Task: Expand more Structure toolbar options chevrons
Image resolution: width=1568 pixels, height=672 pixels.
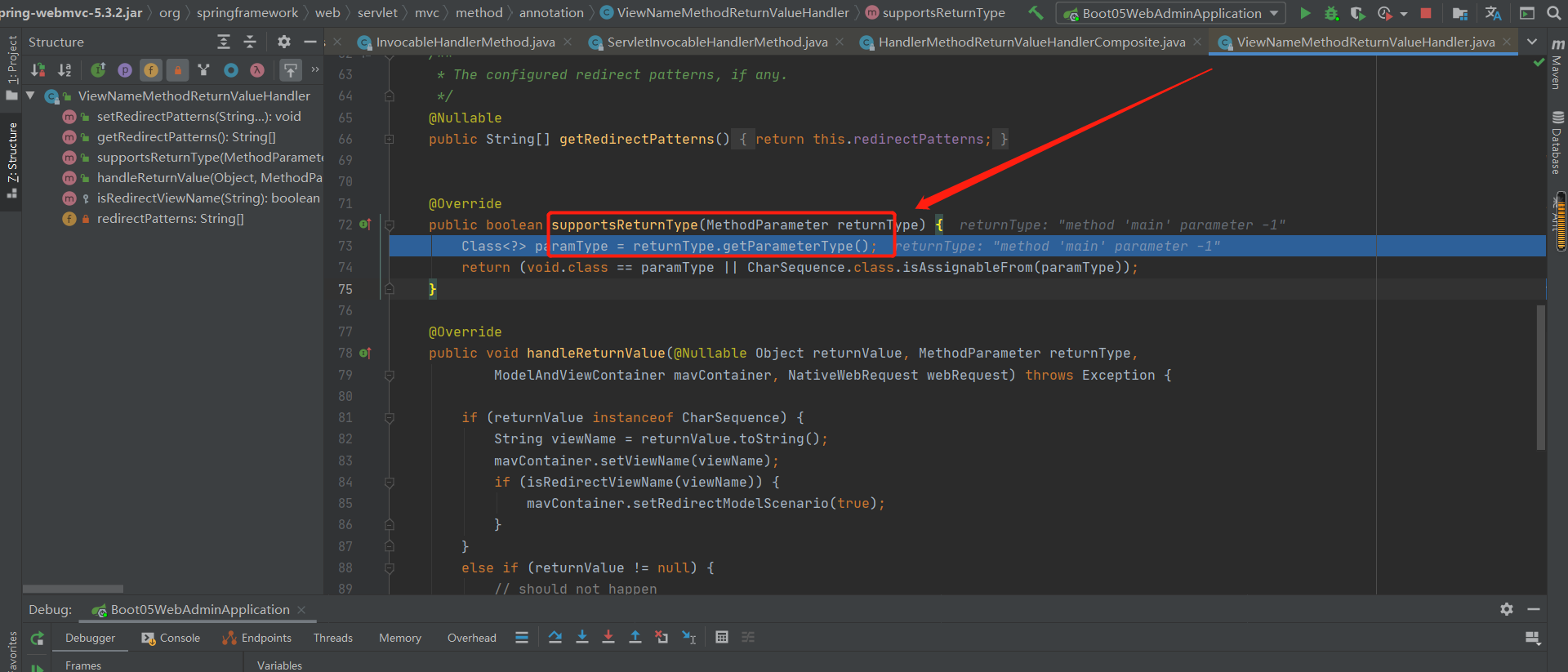Action: pyautogui.click(x=315, y=69)
